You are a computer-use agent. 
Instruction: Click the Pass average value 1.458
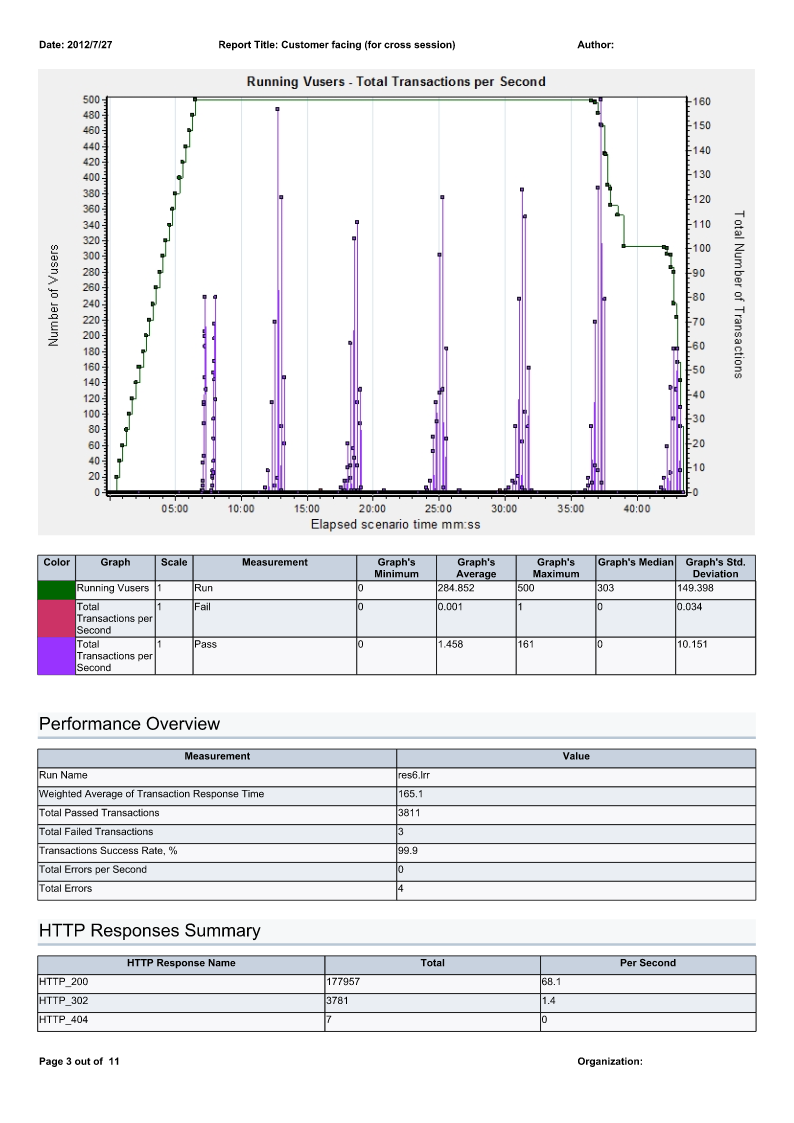[450, 644]
